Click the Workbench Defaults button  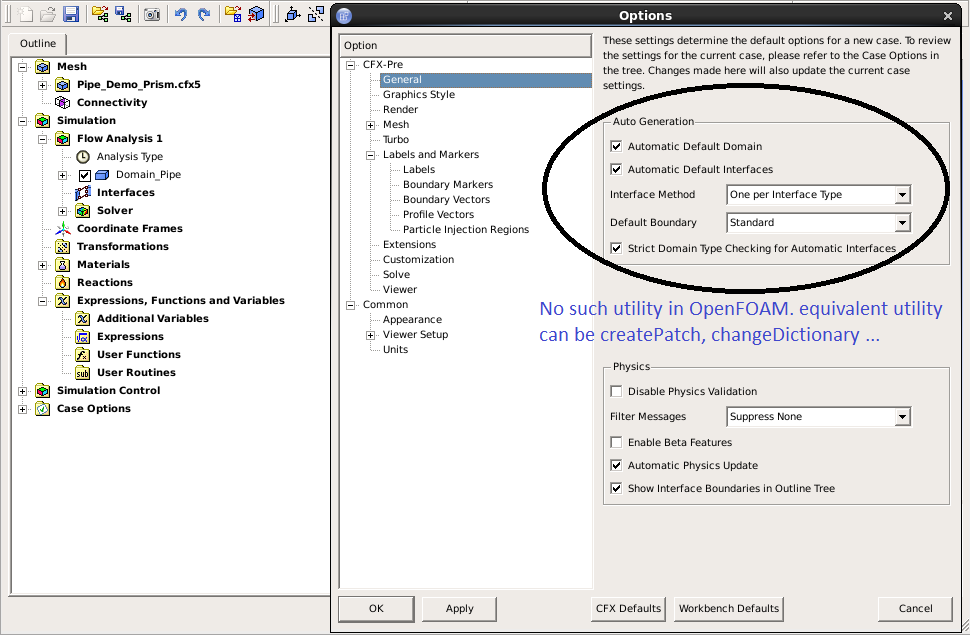729,609
